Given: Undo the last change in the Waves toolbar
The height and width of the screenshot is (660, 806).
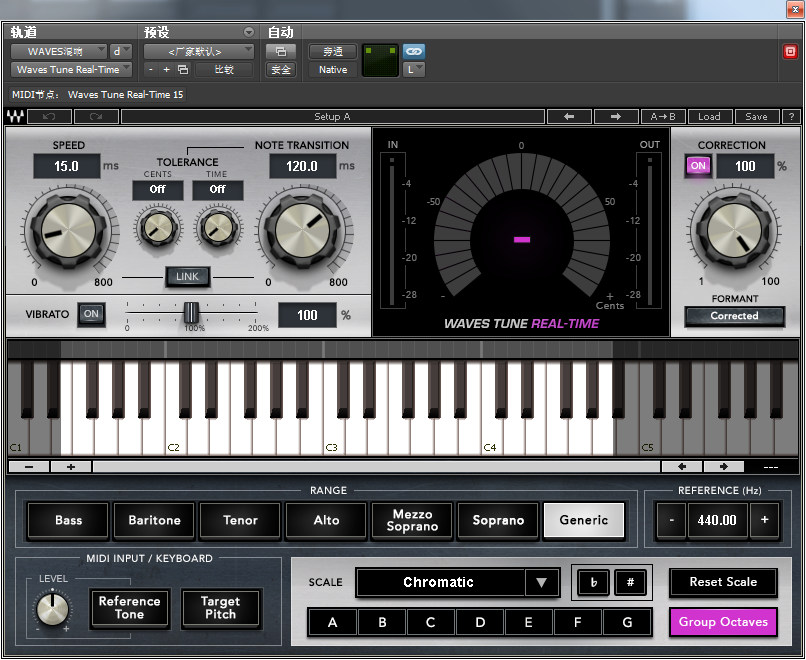Looking at the screenshot, I should 49,117.
